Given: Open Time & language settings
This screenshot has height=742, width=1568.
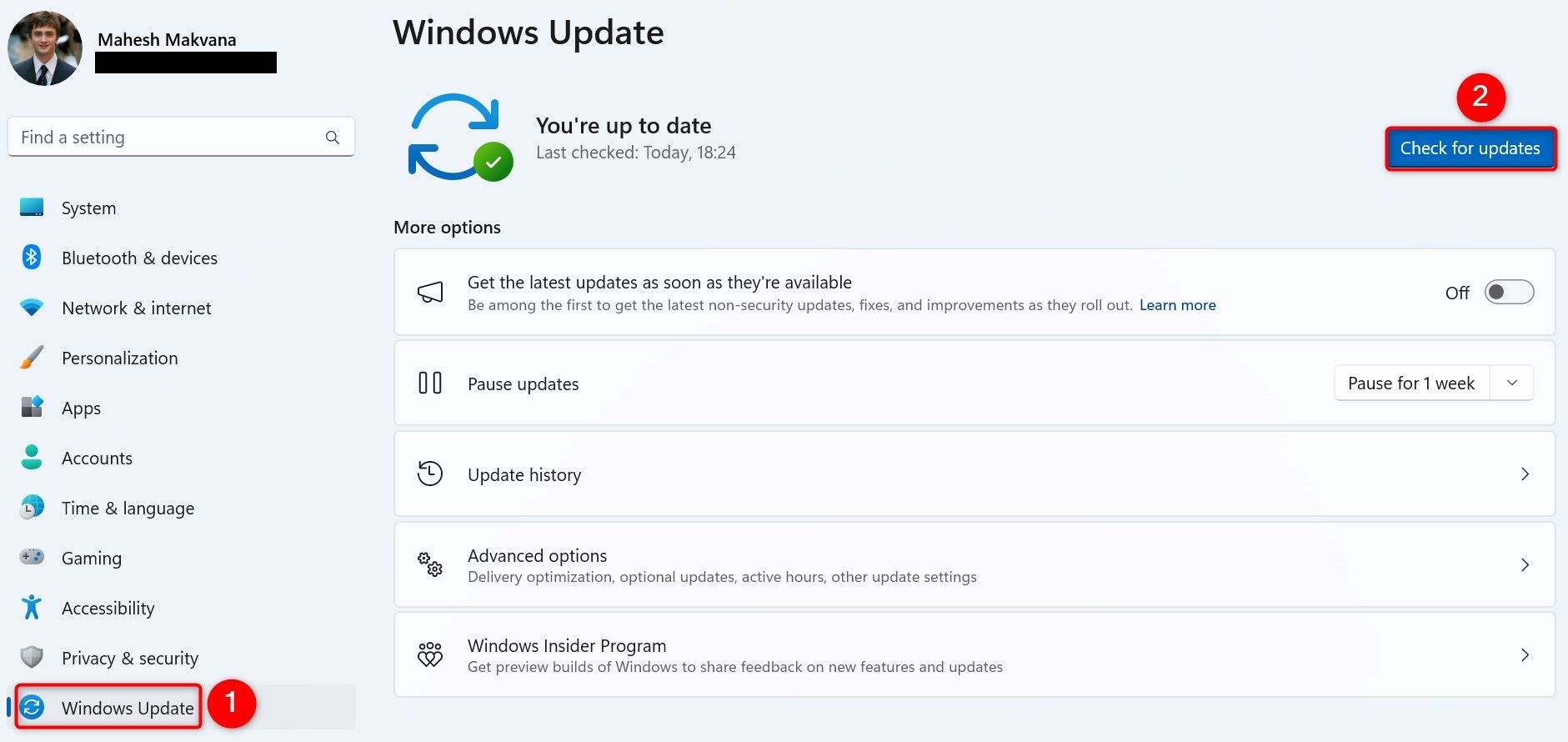Looking at the screenshot, I should pos(181,508).
